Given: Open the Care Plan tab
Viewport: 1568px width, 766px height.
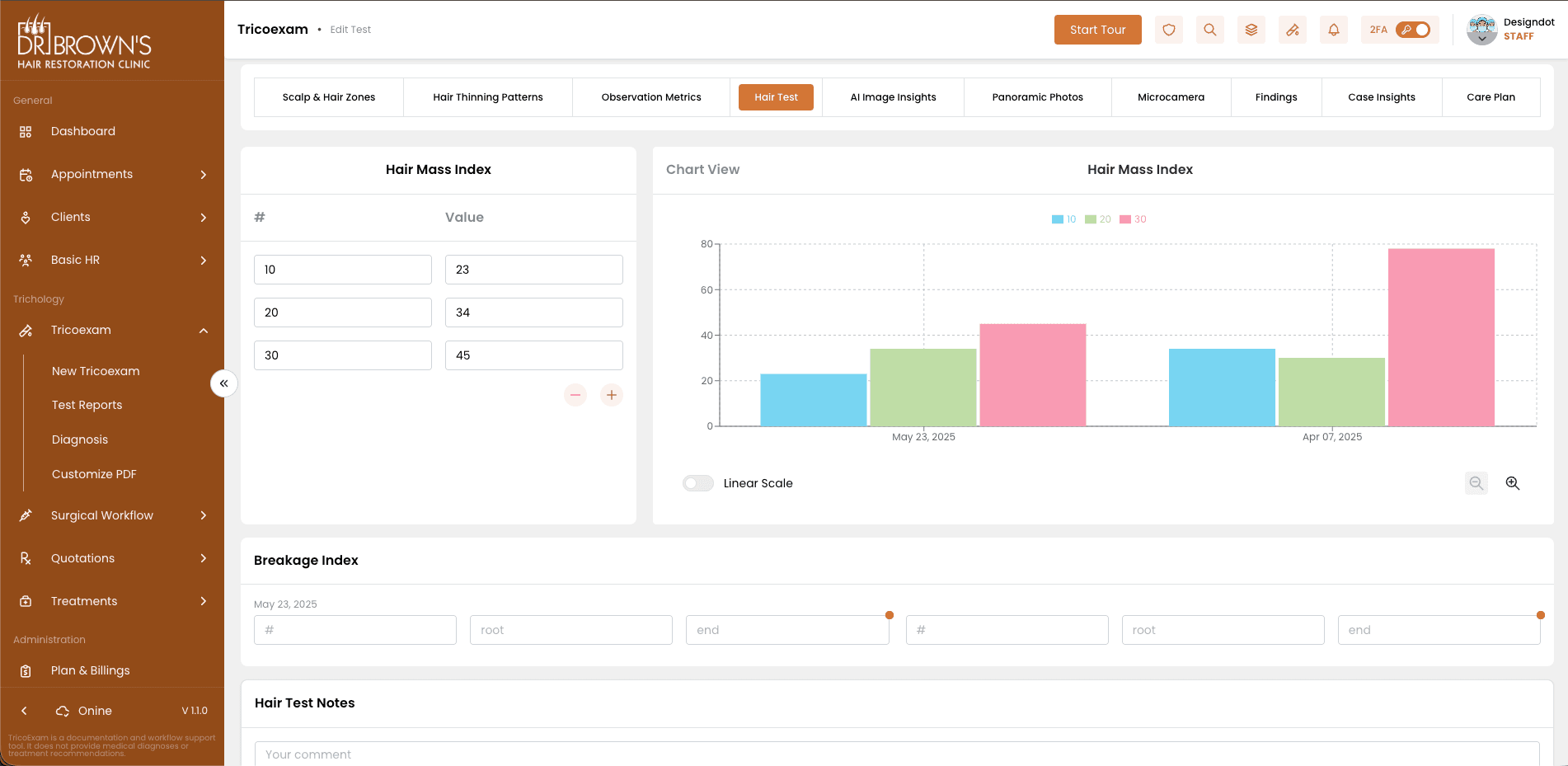Looking at the screenshot, I should pyautogui.click(x=1490, y=97).
